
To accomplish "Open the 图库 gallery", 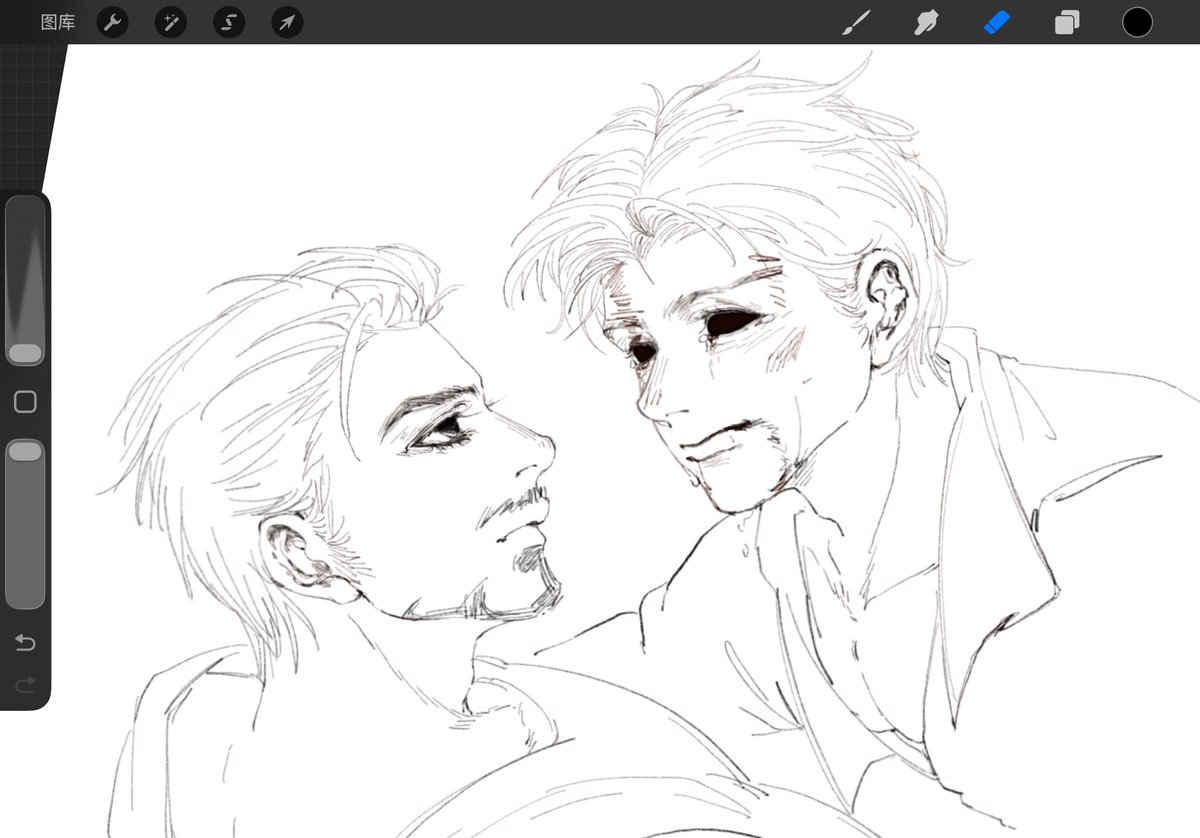I will (x=58, y=22).
